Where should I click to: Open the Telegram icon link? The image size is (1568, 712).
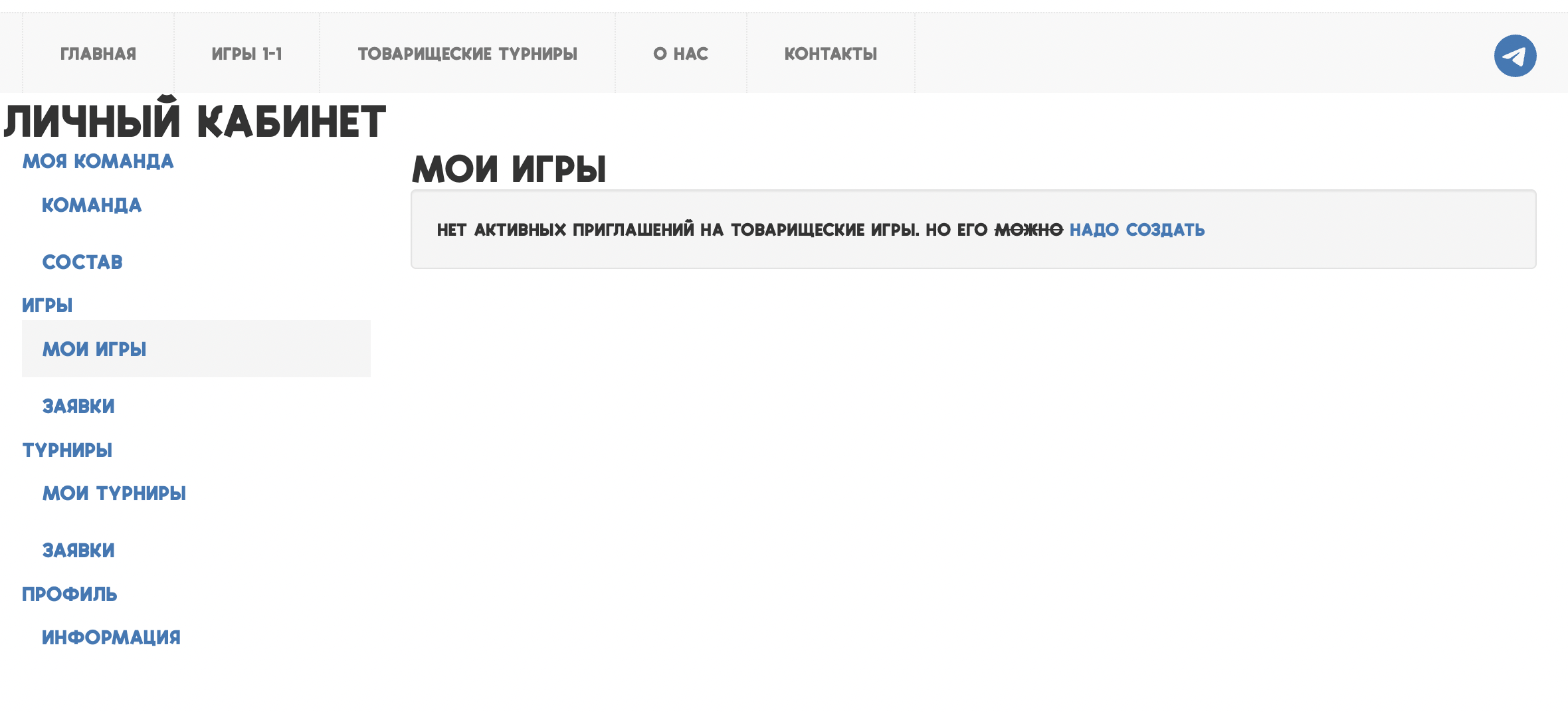1515,56
